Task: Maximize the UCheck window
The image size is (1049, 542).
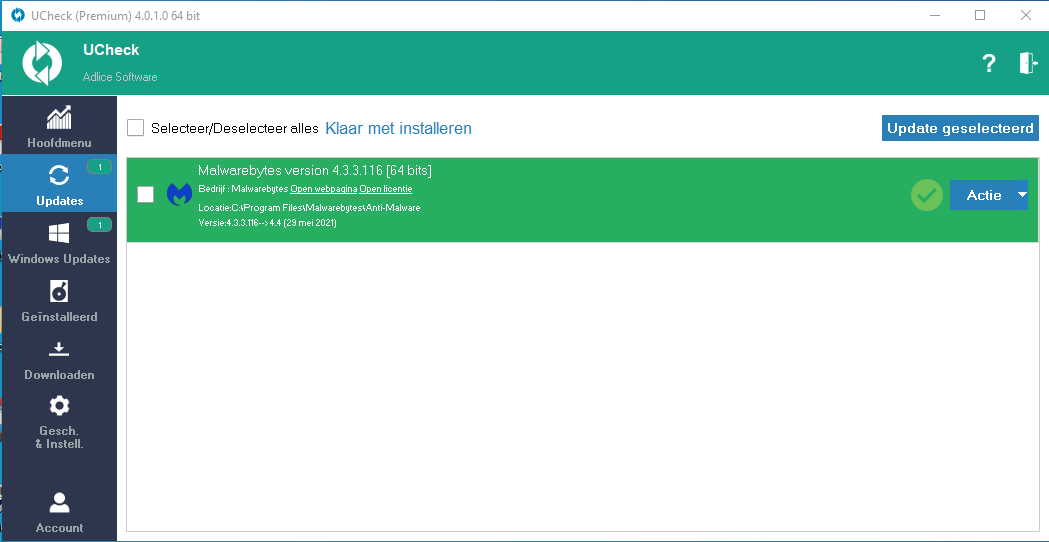Action: pos(980,15)
